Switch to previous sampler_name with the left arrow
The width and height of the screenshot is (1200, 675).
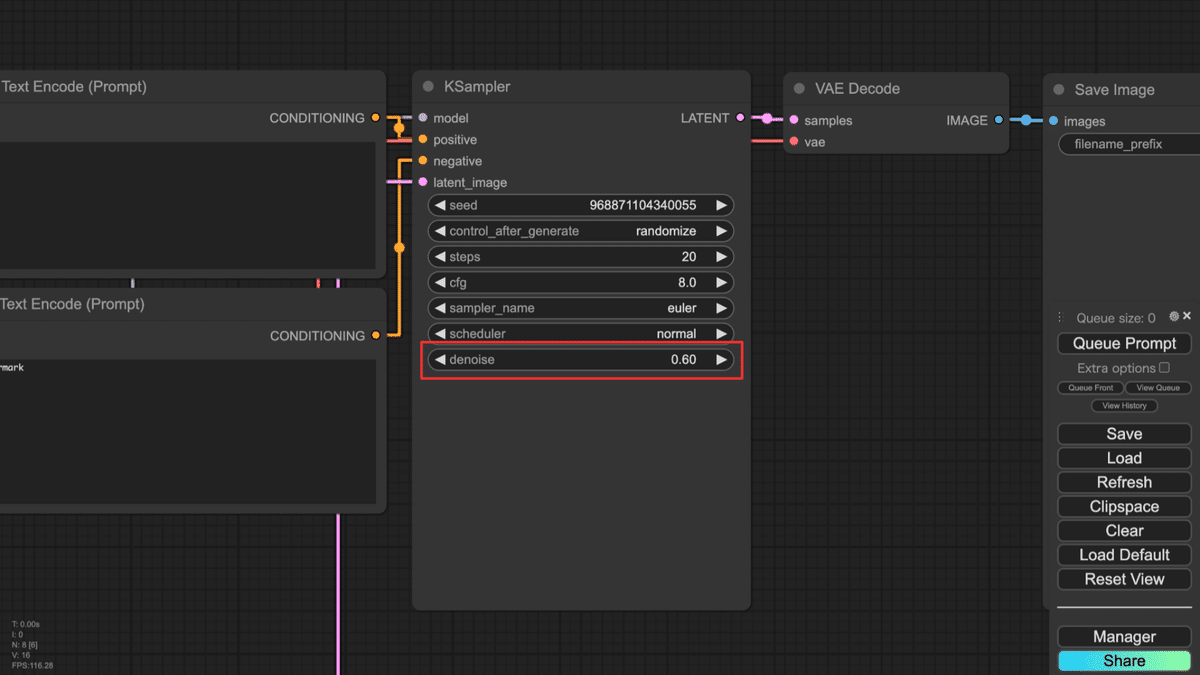439,308
